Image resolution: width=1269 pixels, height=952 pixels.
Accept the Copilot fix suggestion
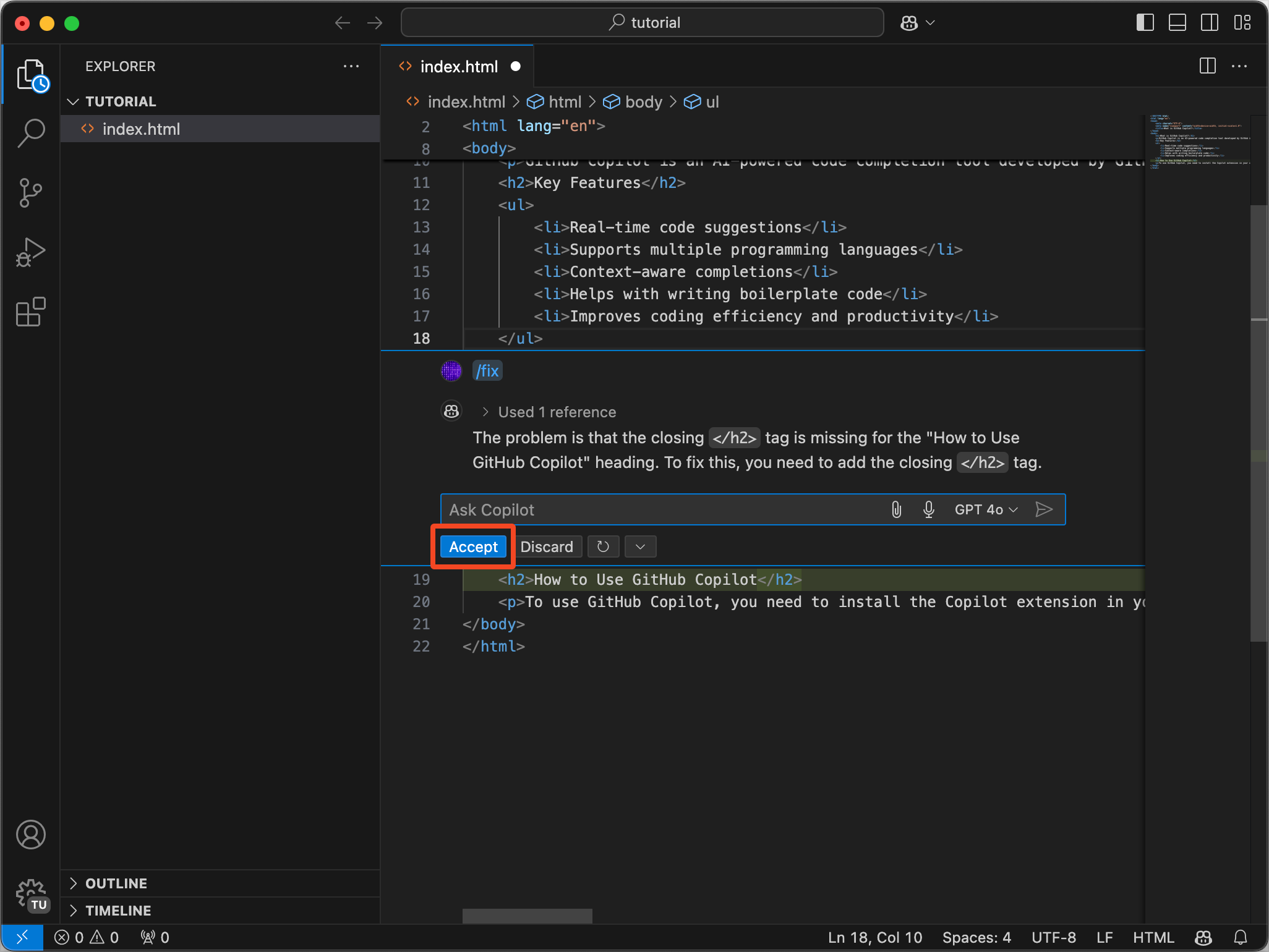coord(473,547)
